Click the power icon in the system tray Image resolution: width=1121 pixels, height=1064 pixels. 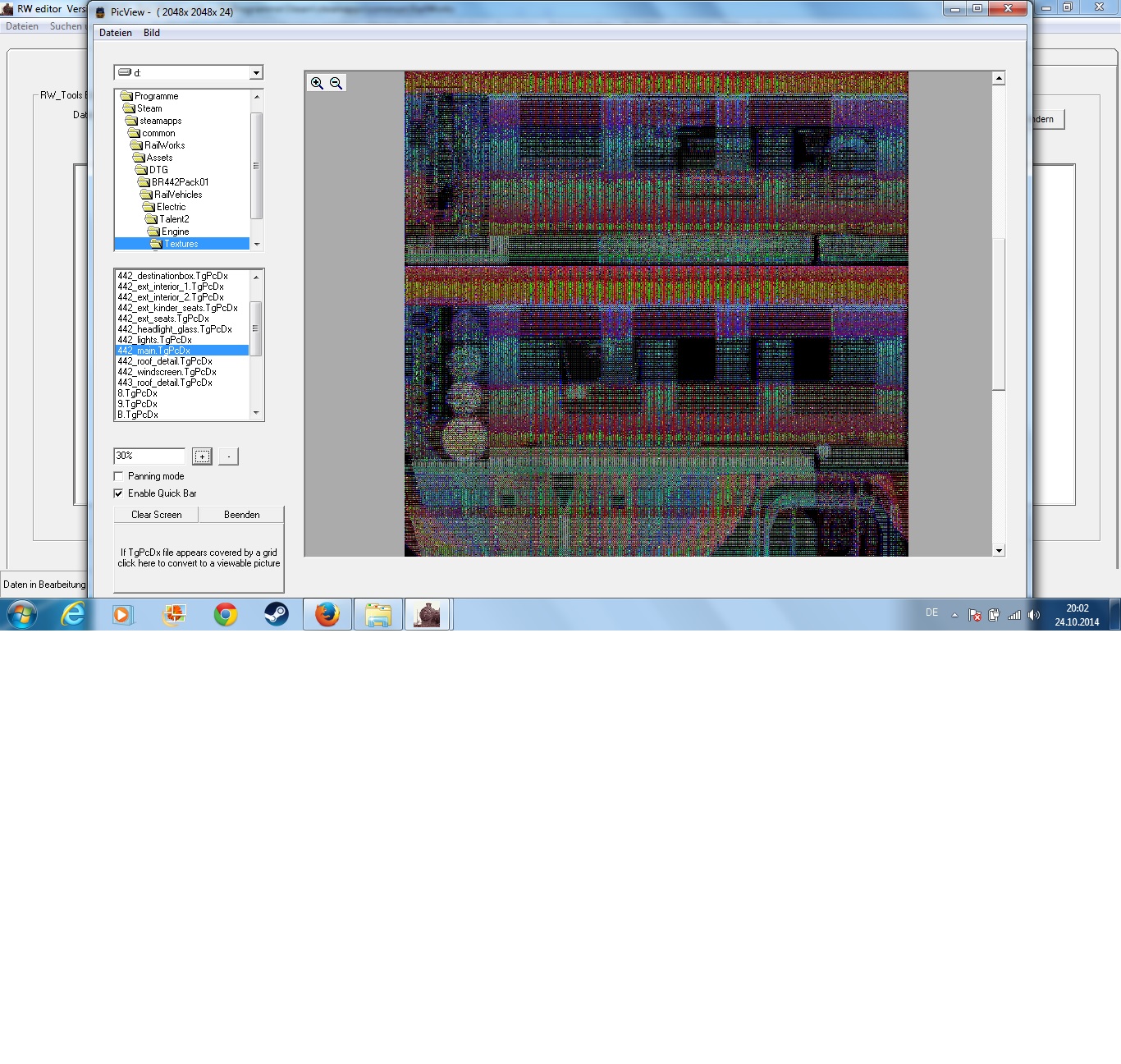[x=994, y=615]
